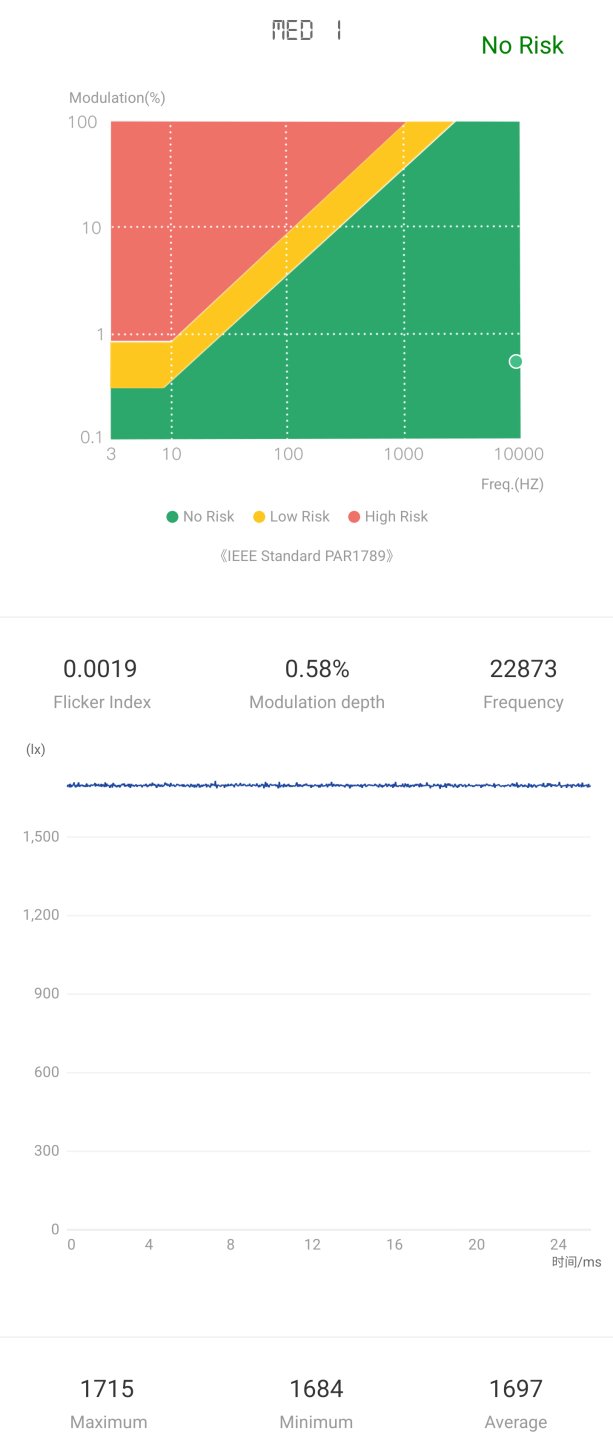Click the blue waveform line in lux chart

(330, 785)
